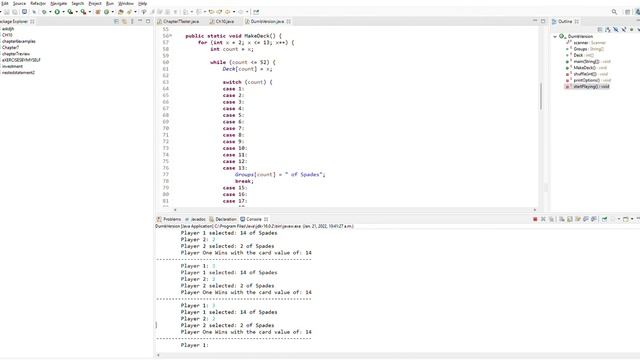Click the New Java Class icon

[106, 12]
